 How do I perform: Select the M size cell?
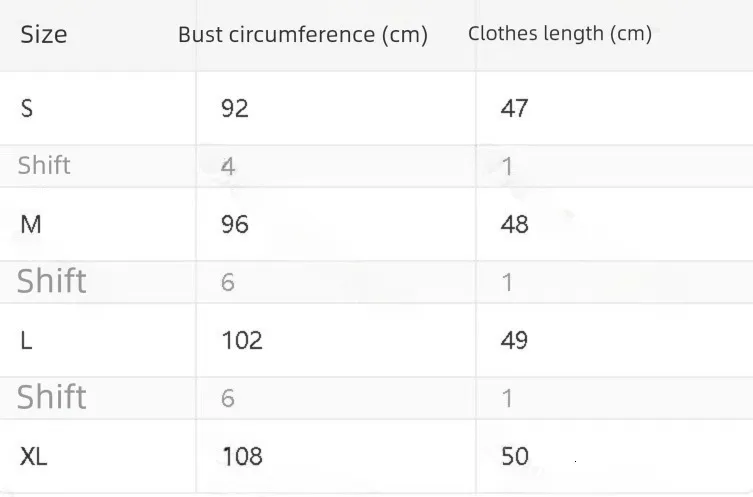[x=31, y=224]
